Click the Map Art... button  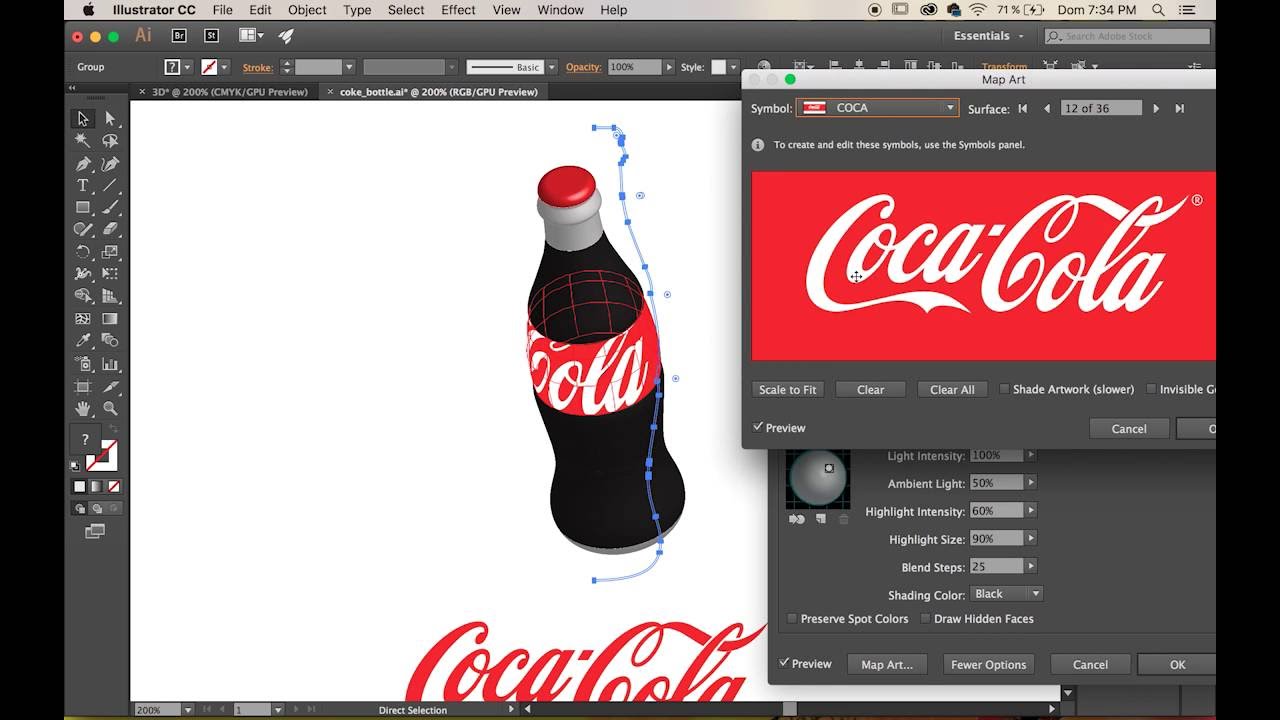887,664
